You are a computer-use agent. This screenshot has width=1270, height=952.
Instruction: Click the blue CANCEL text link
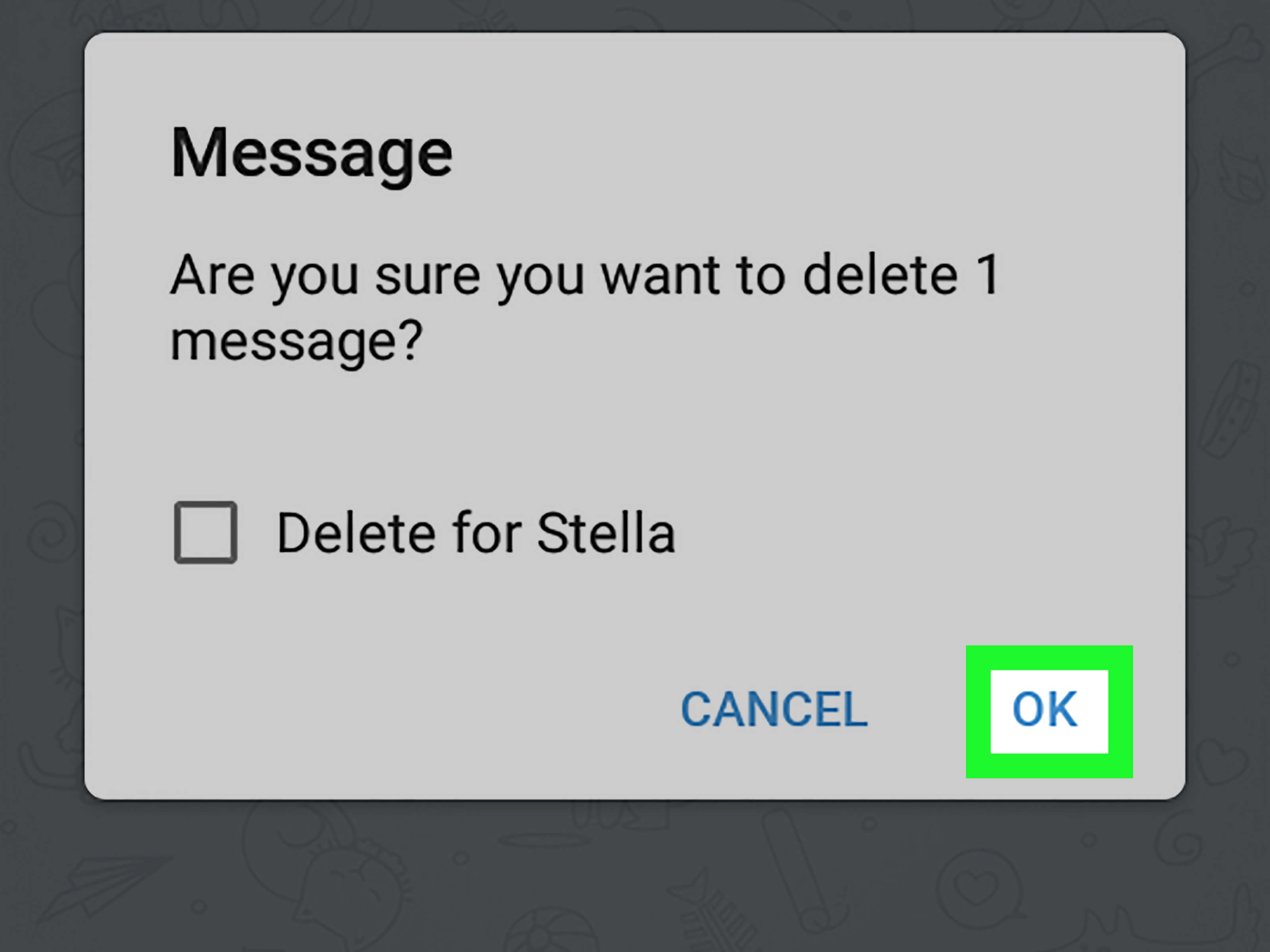click(774, 709)
